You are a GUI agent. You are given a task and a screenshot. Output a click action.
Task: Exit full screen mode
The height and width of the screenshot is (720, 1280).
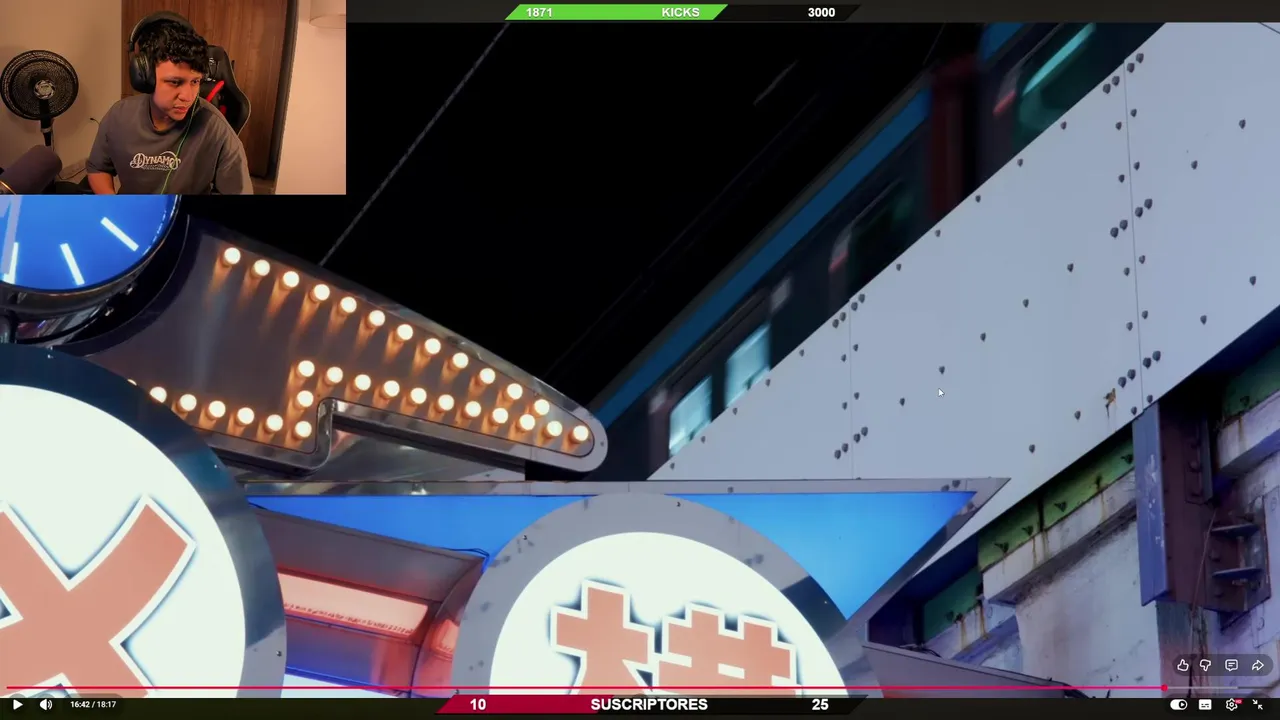tap(1258, 704)
